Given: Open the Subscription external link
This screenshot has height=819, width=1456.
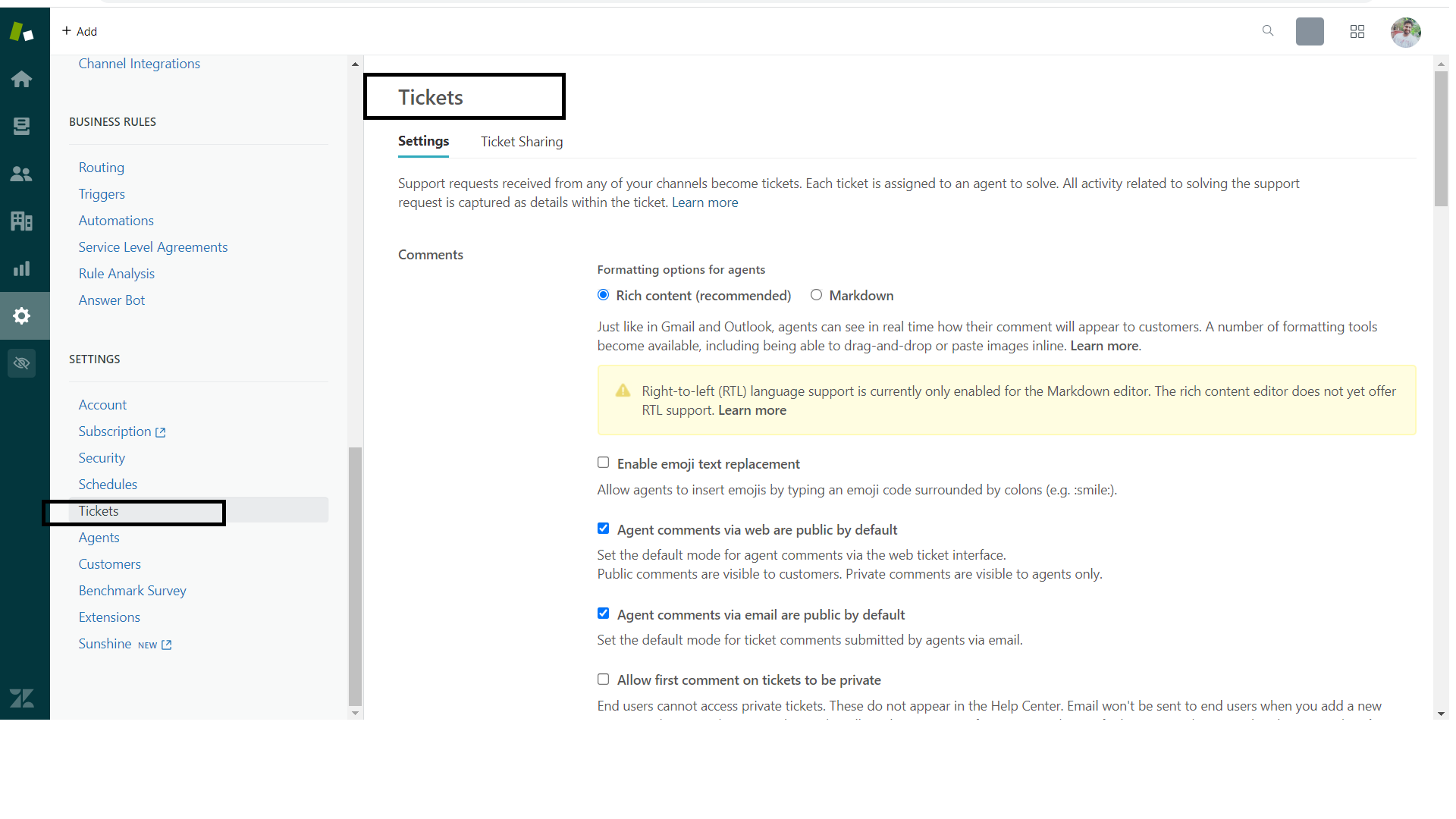Looking at the screenshot, I should [121, 431].
